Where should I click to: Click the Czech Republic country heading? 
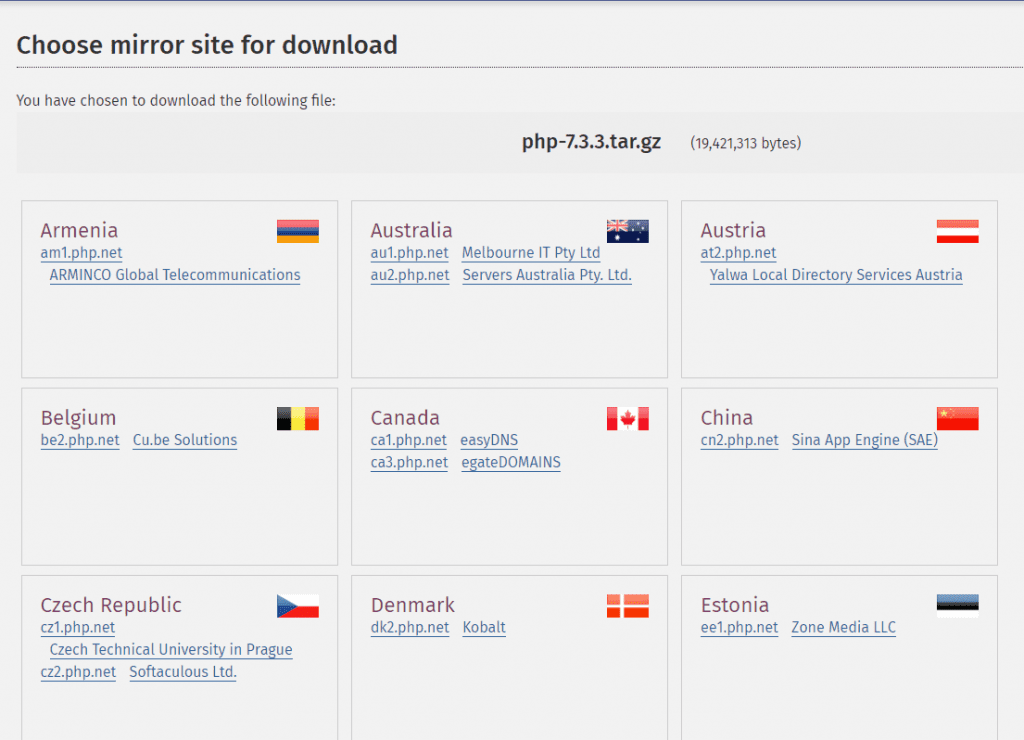[x=111, y=605]
